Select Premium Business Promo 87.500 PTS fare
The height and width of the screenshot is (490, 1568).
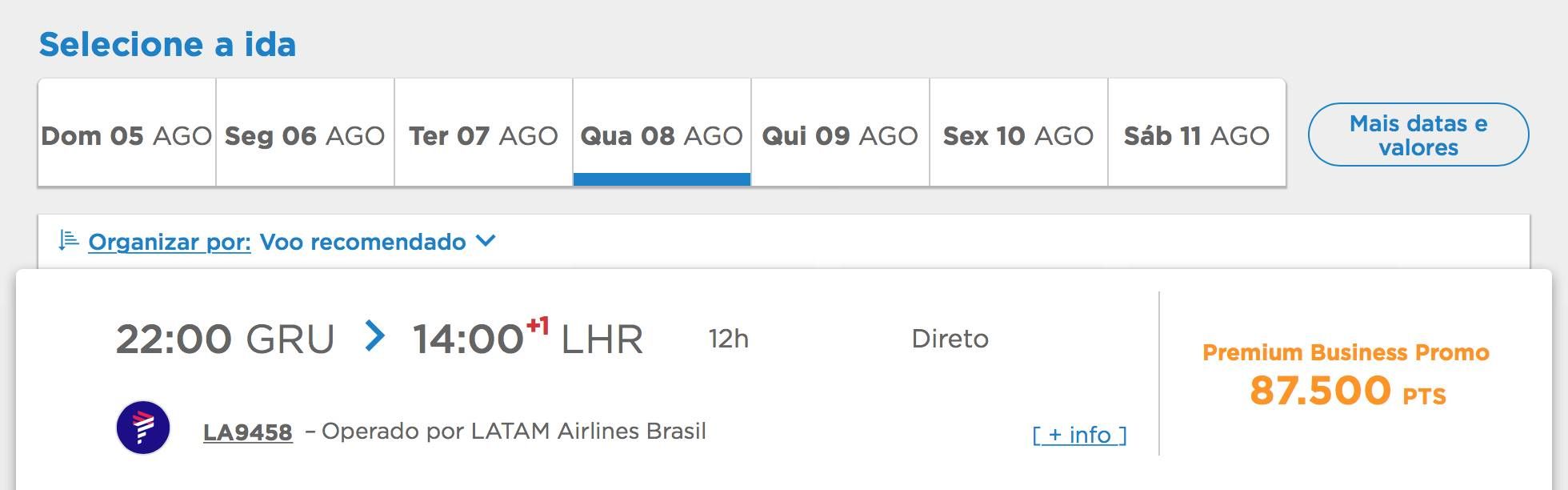[1346, 375]
